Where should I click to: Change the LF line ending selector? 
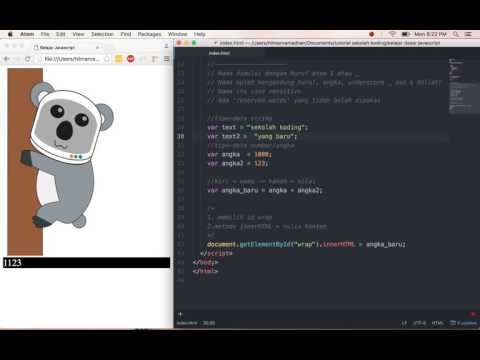point(404,323)
